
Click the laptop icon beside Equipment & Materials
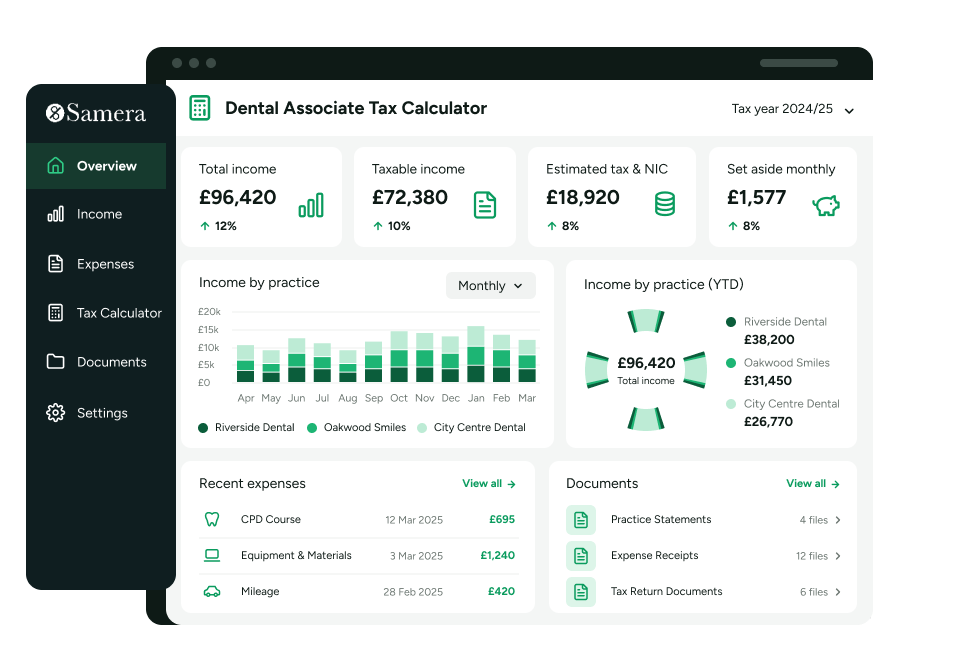(x=212, y=555)
